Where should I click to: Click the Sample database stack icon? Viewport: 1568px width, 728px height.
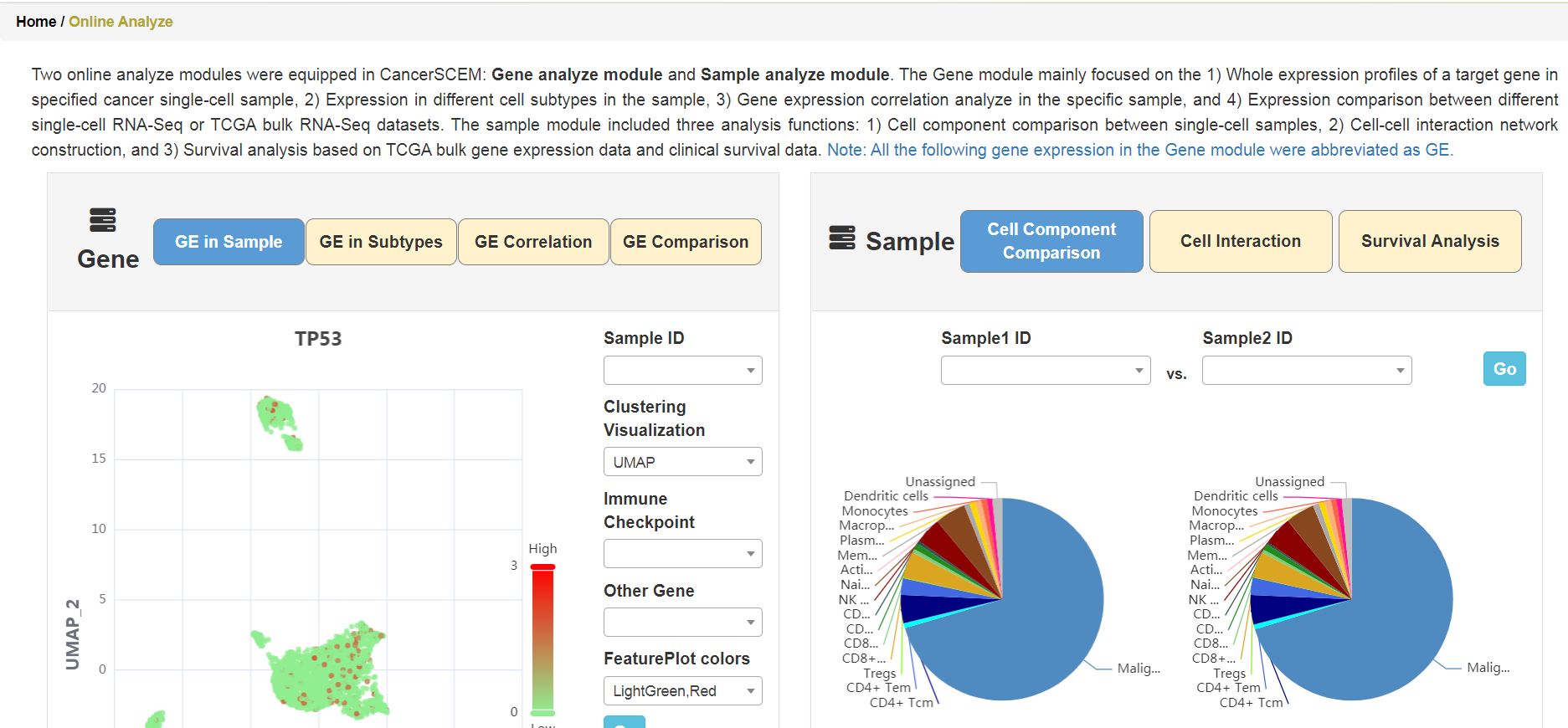click(x=842, y=238)
